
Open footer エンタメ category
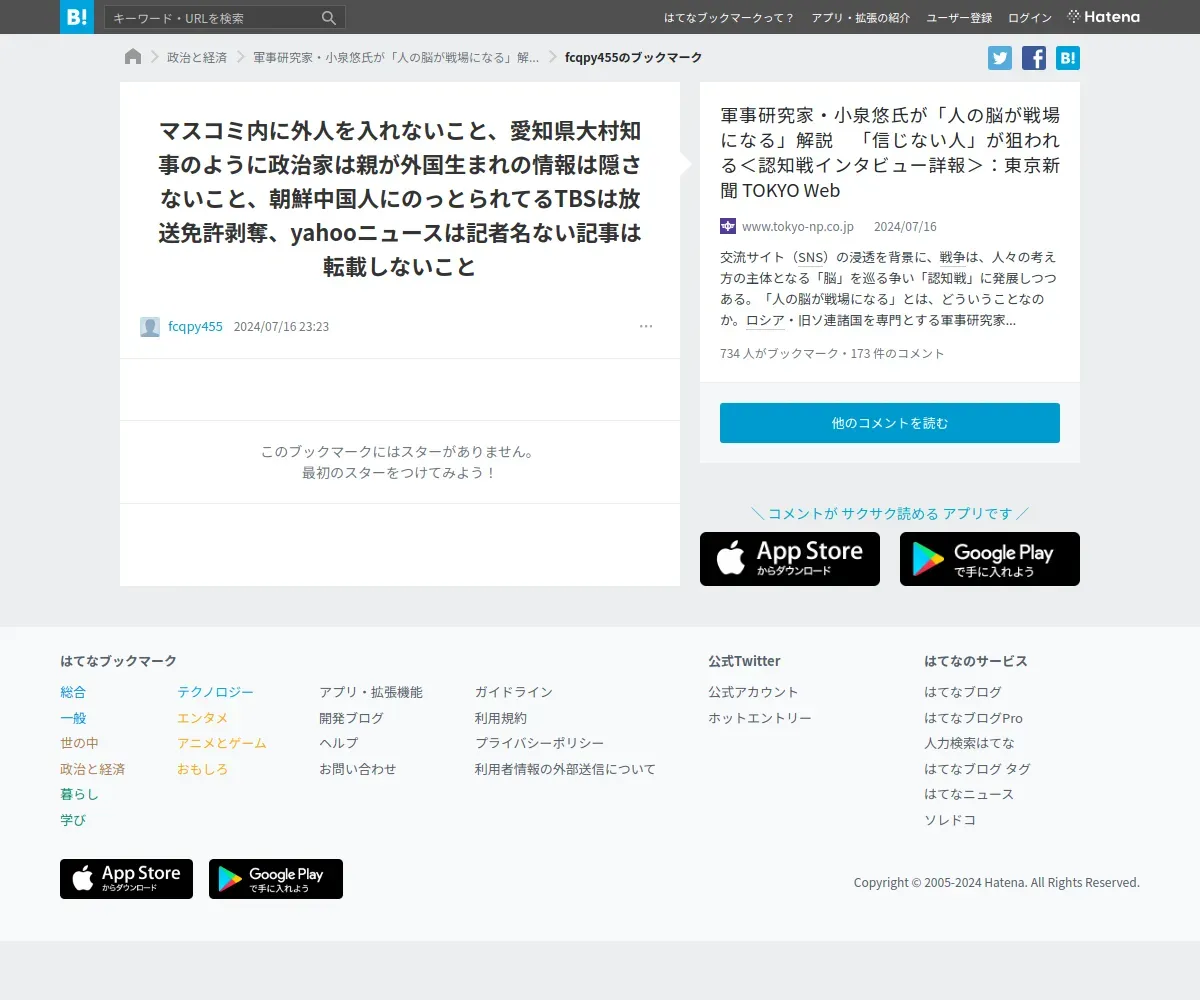pyautogui.click(x=203, y=718)
